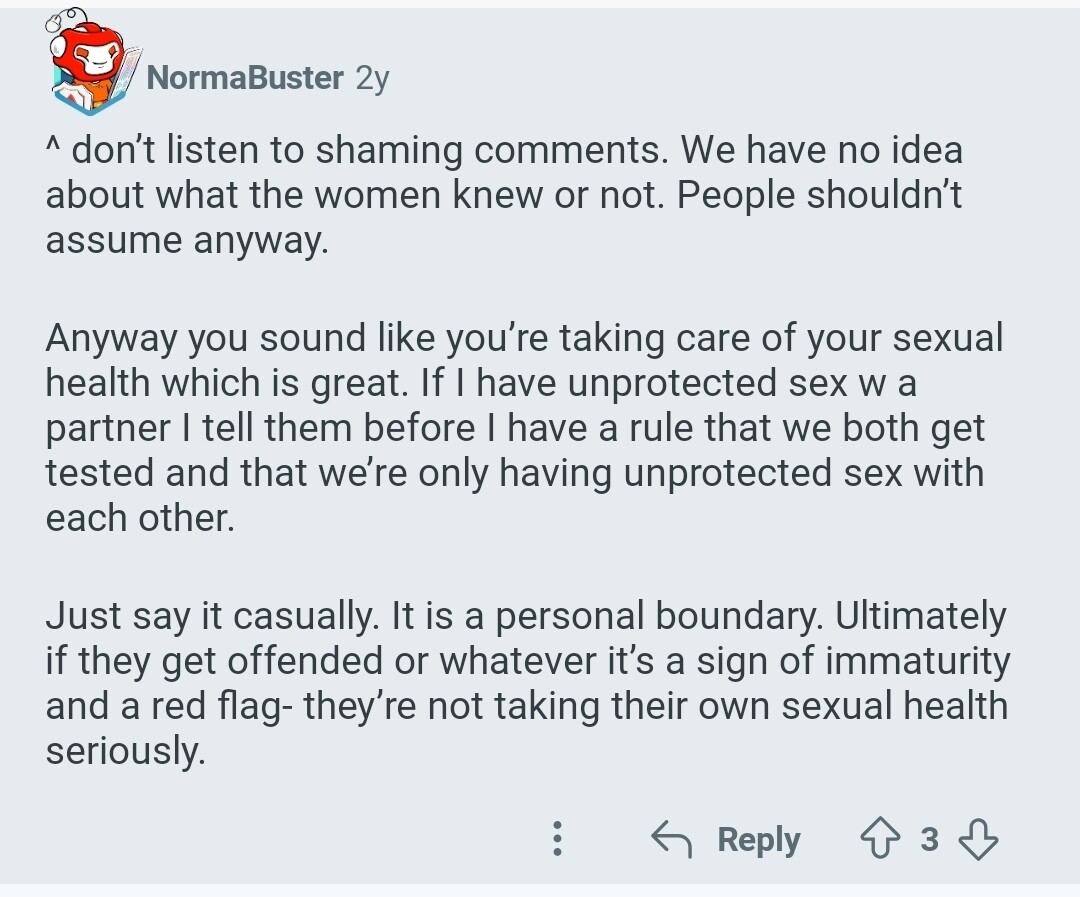Click the 'assume anyway.' text line
Viewport: 1080px width, 897px height.
pos(187,240)
